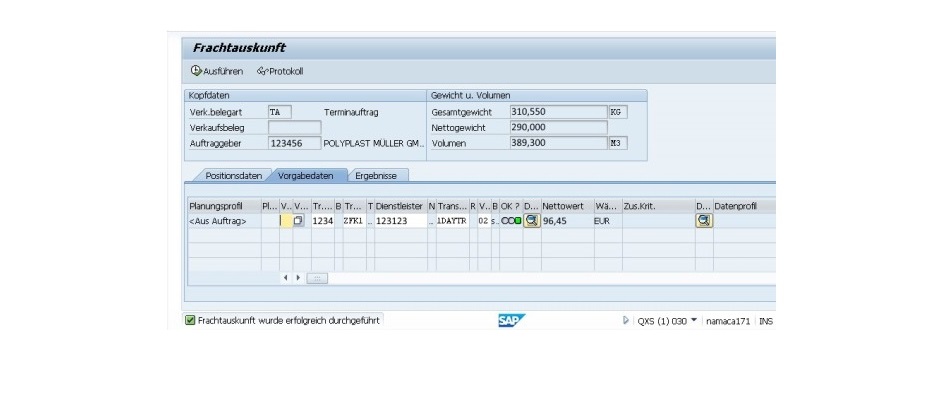Open the Ergebnisse tab

click(x=375, y=175)
